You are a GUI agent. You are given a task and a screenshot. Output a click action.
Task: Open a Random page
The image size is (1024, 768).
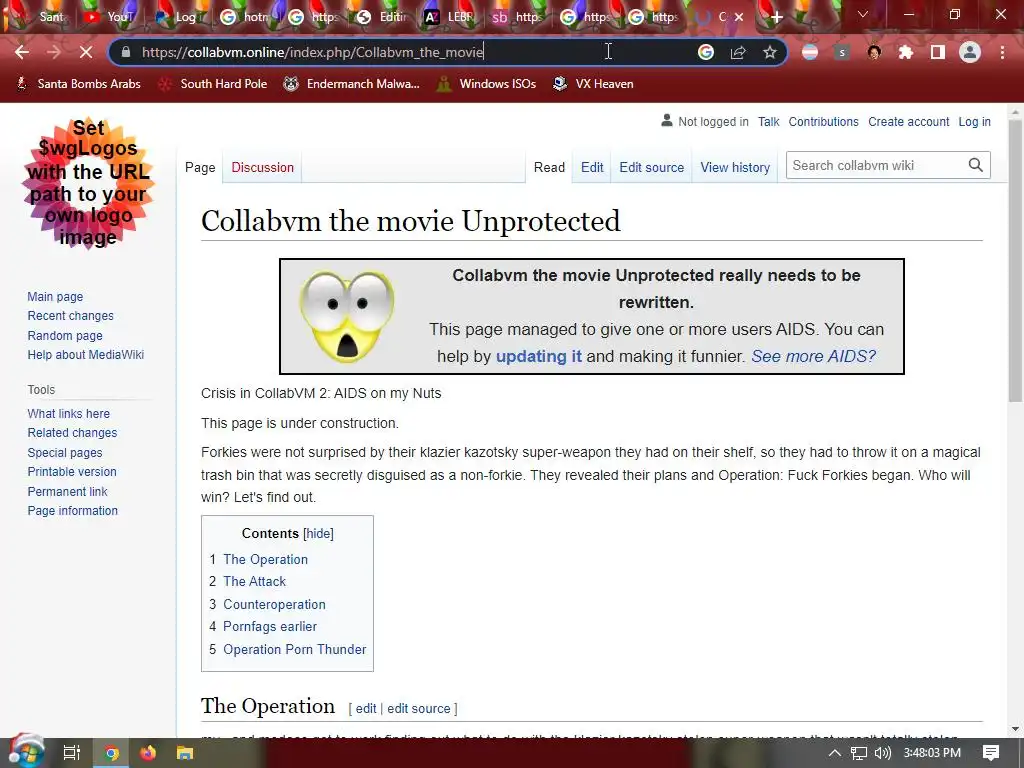(x=65, y=336)
